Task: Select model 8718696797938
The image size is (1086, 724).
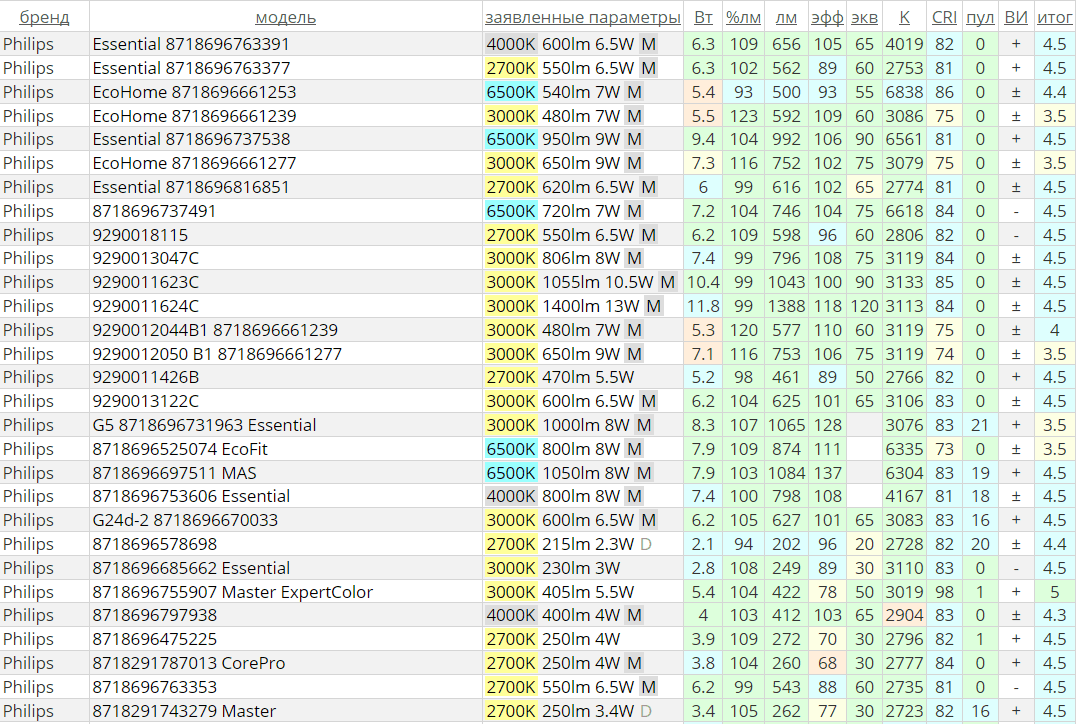Action: (x=154, y=616)
